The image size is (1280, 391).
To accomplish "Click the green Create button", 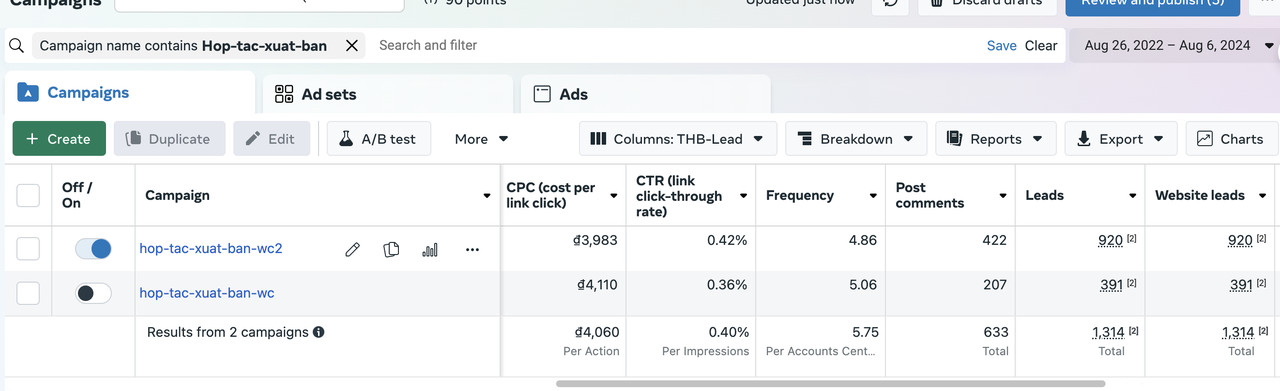I will point(59,139).
